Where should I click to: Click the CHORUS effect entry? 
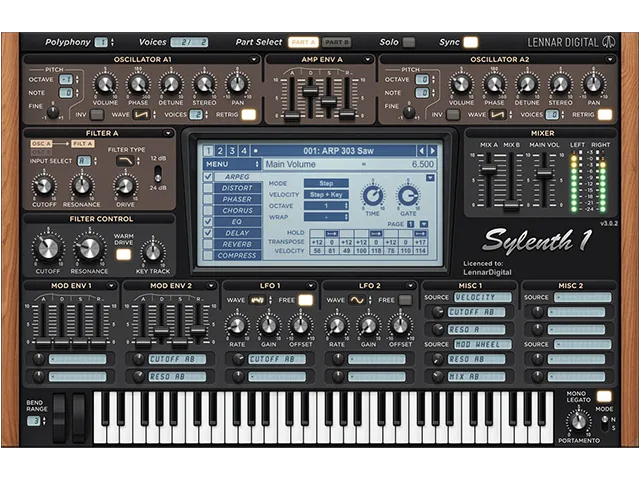tap(237, 211)
